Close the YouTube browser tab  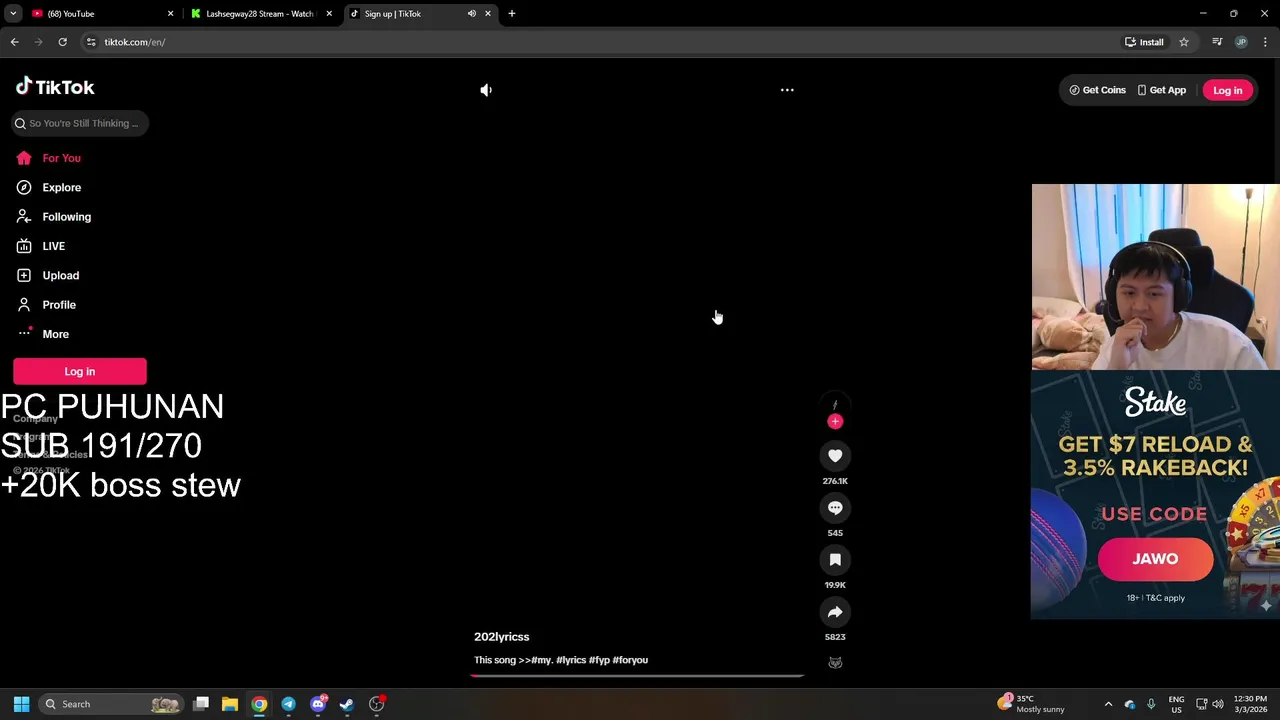(x=170, y=14)
